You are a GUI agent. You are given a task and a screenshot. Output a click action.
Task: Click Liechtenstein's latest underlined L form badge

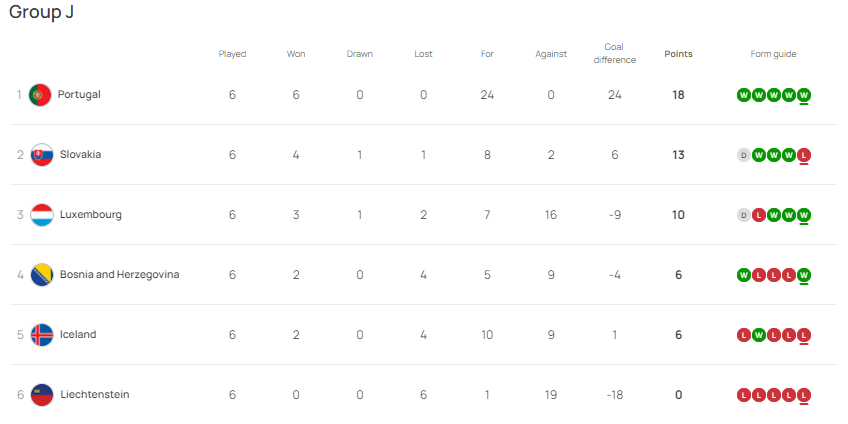[804, 395]
